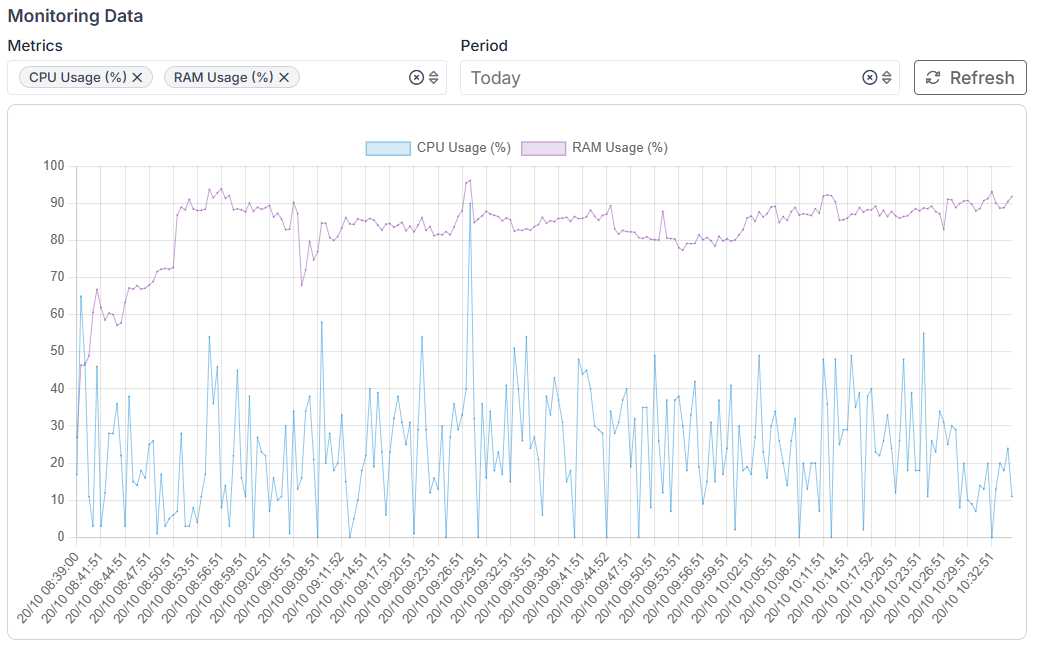Select the CPU Usage (%) chip text

[x=78, y=78]
